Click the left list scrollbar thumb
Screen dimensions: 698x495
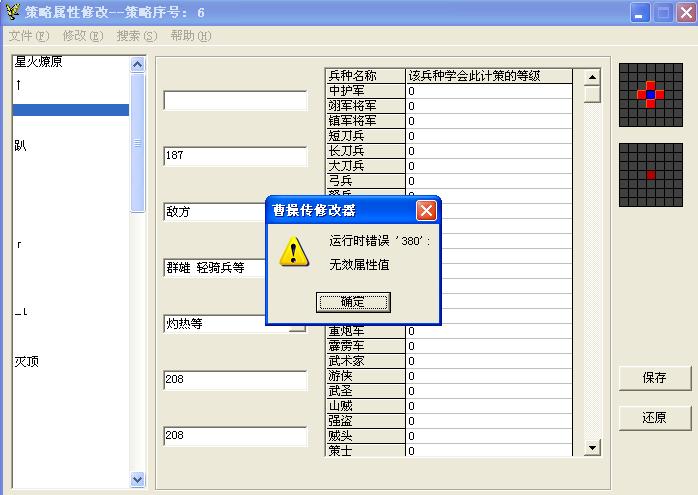pyautogui.click(x=138, y=143)
